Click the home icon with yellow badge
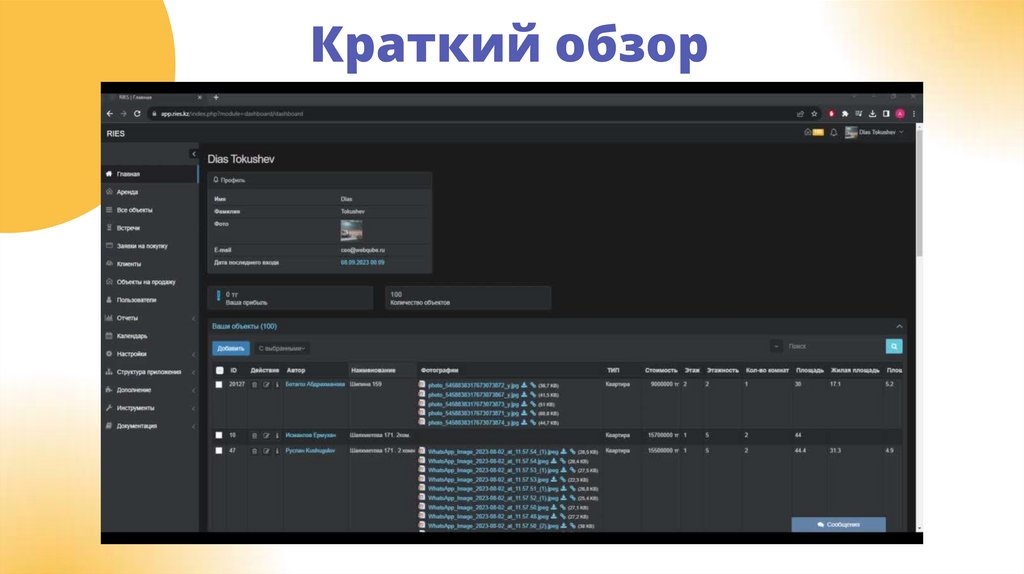This screenshot has height=574, width=1024. pyautogui.click(x=813, y=132)
